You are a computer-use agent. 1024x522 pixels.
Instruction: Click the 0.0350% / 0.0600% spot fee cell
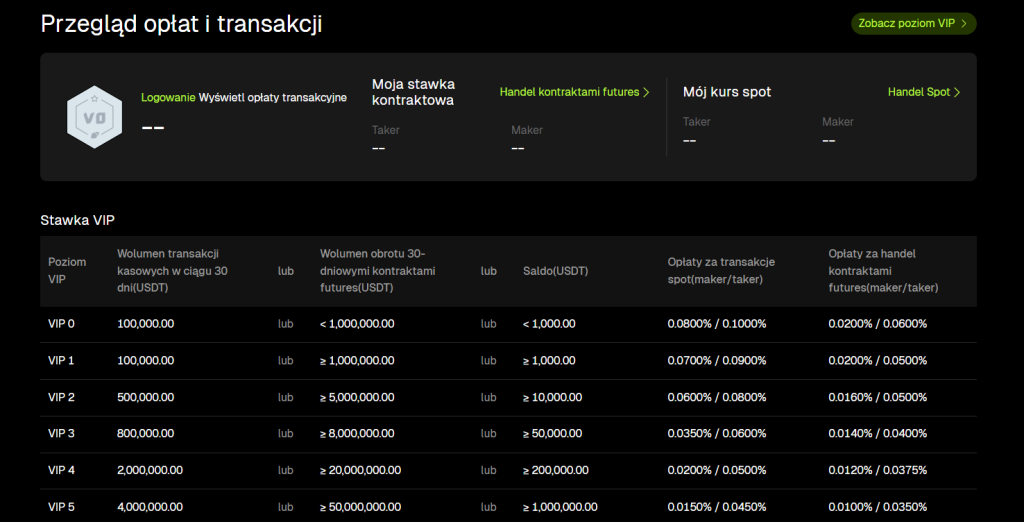point(717,434)
